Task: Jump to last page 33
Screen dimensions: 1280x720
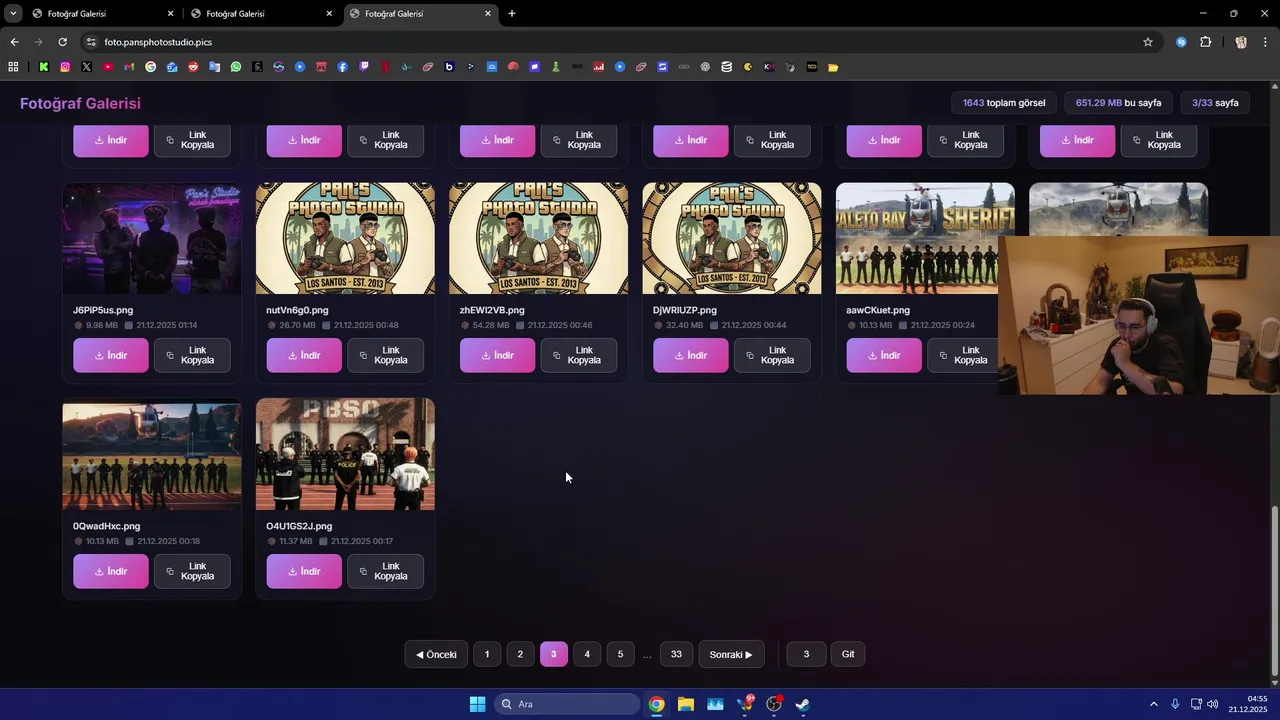Action: point(676,654)
